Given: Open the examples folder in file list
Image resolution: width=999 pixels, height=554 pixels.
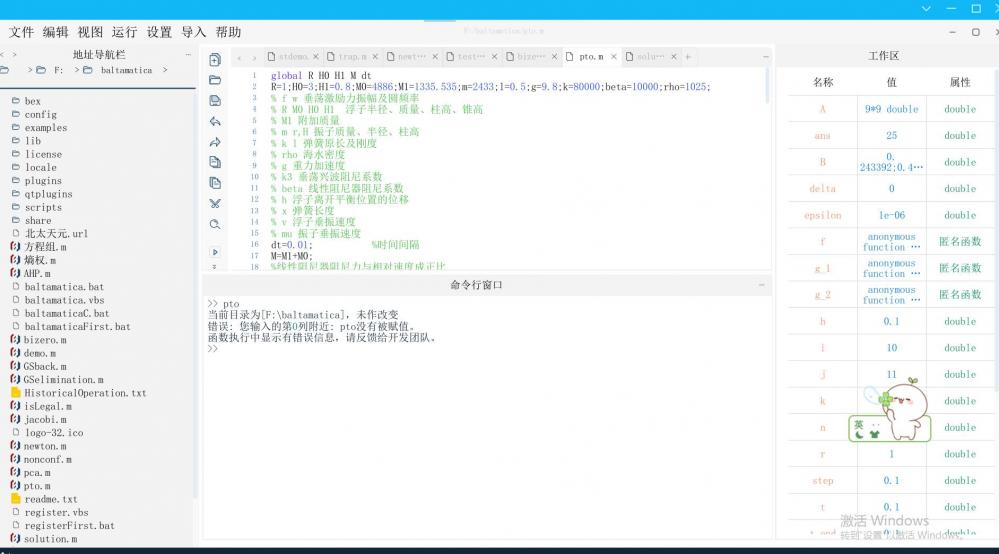Looking at the screenshot, I should pyautogui.click(x=46, y=128).
